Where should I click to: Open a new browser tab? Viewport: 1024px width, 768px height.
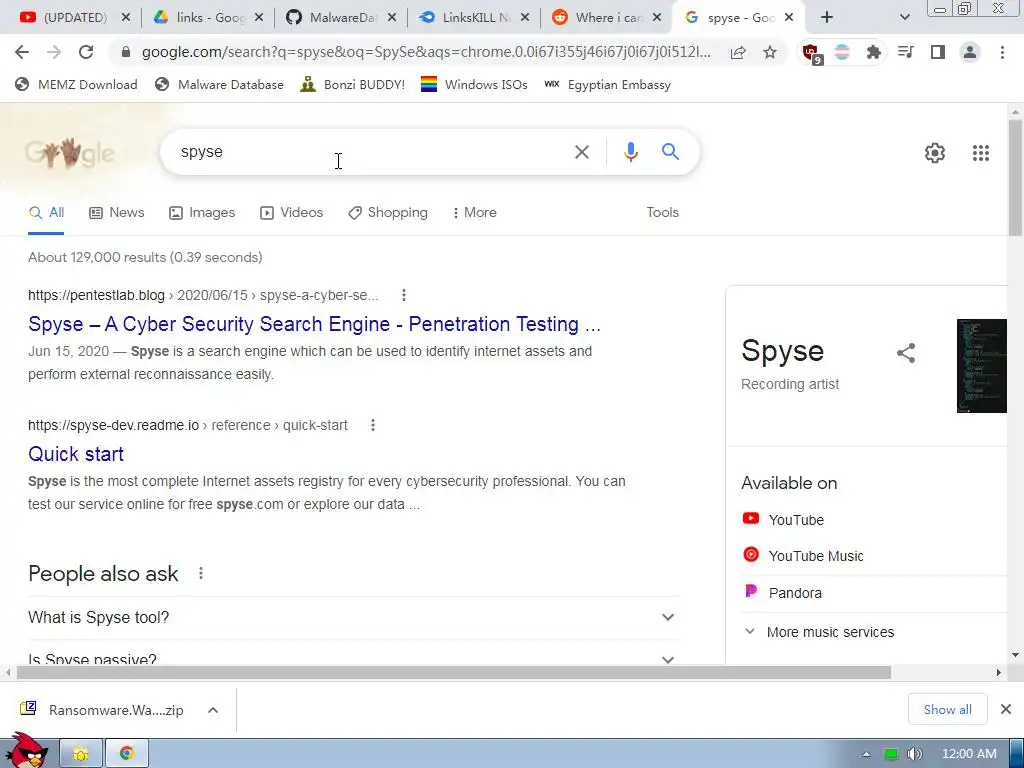pyautogui.click(x=827, y=18)
